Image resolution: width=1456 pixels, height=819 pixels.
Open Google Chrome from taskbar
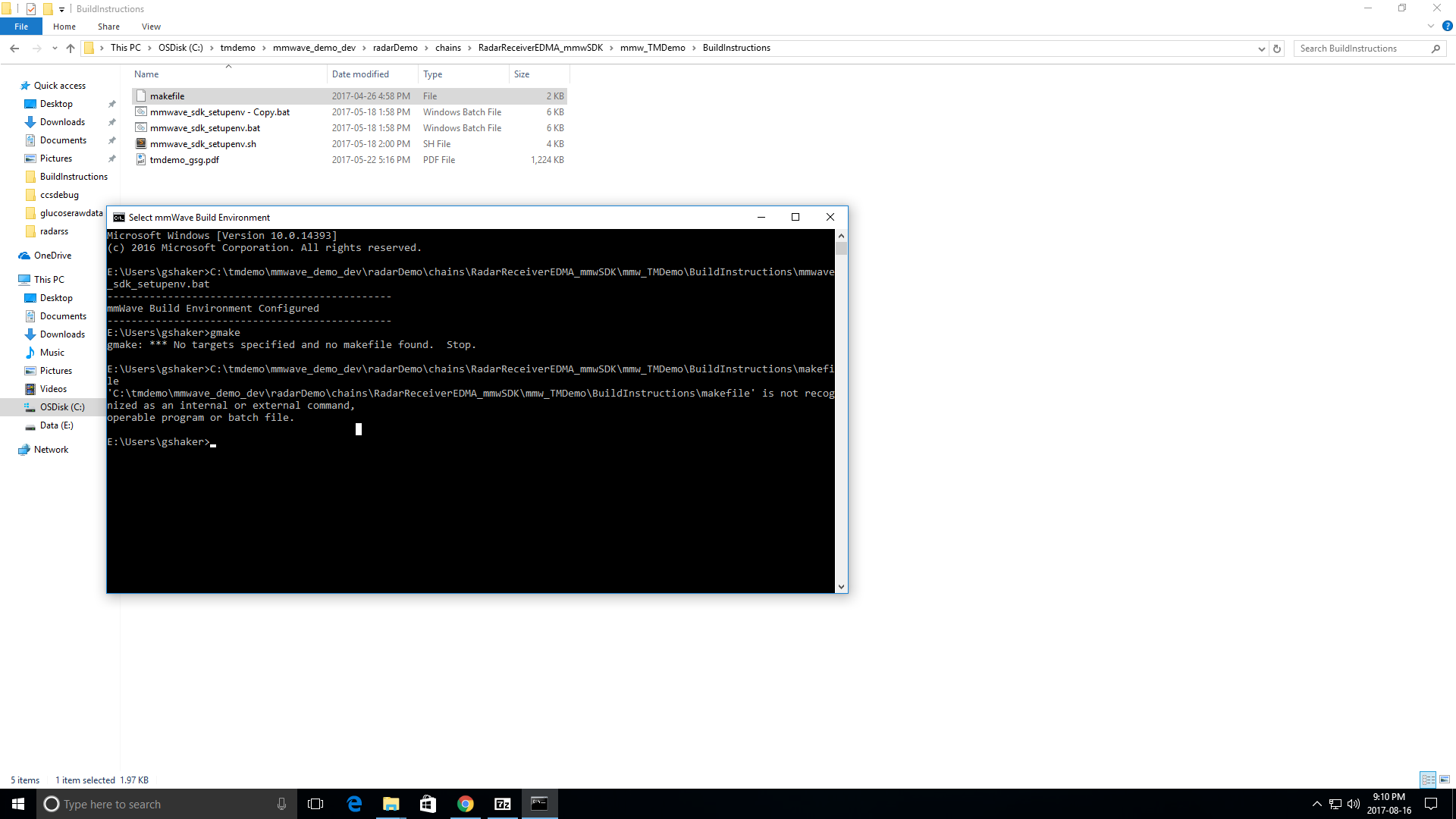(466, 804)
